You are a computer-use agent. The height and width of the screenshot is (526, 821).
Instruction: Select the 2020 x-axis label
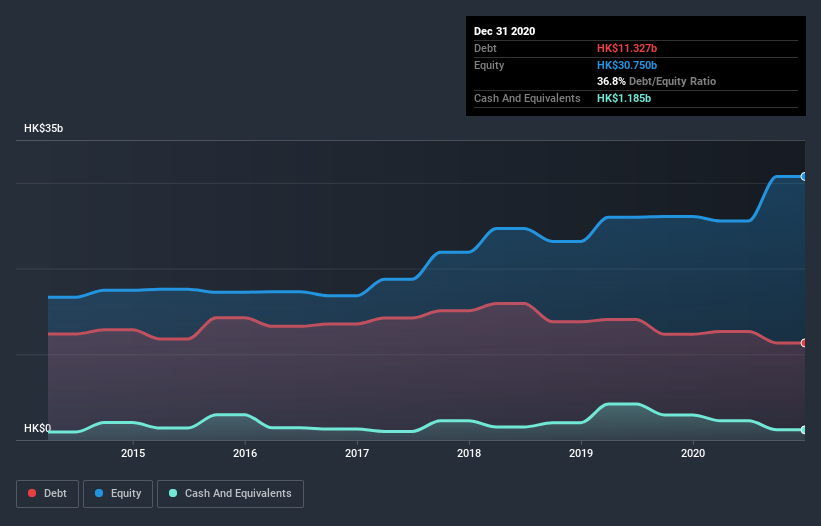coord(693,453)
